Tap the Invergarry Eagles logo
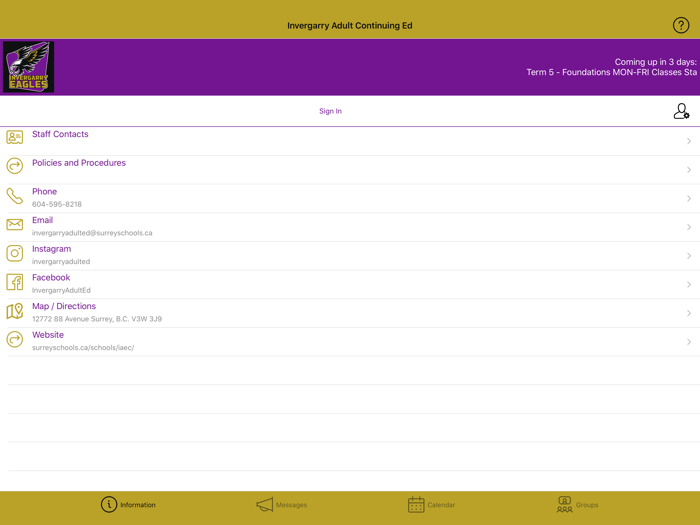The image size is (700, 525). tap(29, 67)
